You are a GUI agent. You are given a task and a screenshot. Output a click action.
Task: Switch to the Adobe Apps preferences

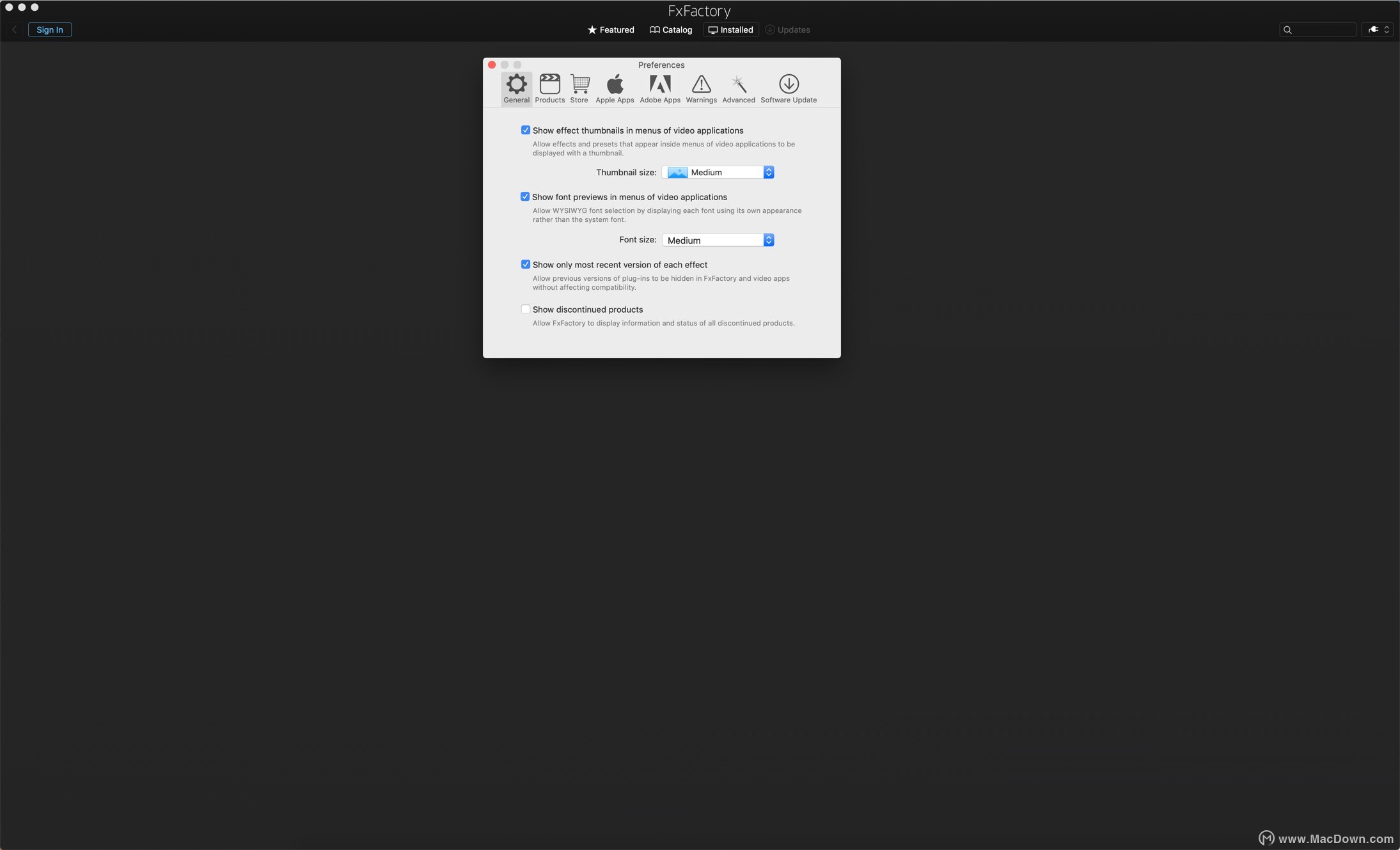point(659,88)
